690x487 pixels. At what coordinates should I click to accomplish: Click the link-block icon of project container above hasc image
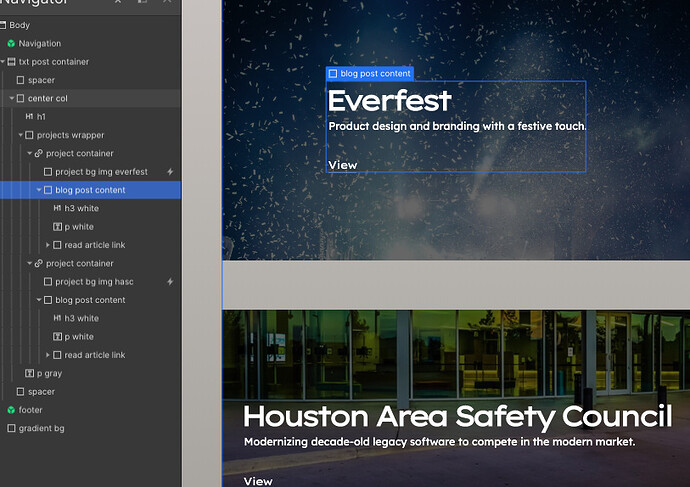[39, 263]
